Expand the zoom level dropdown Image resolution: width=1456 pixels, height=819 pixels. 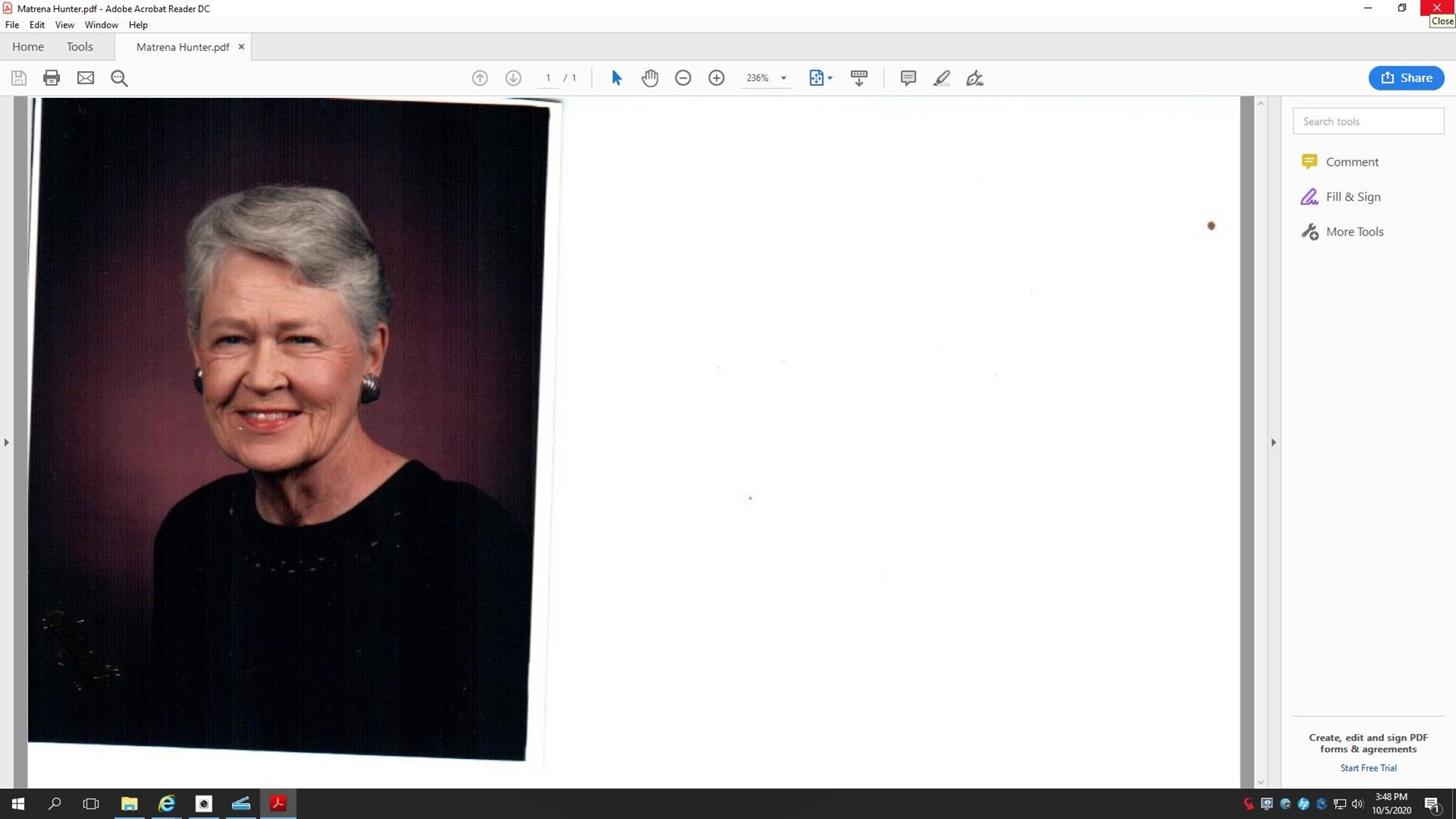click(781, 78)
